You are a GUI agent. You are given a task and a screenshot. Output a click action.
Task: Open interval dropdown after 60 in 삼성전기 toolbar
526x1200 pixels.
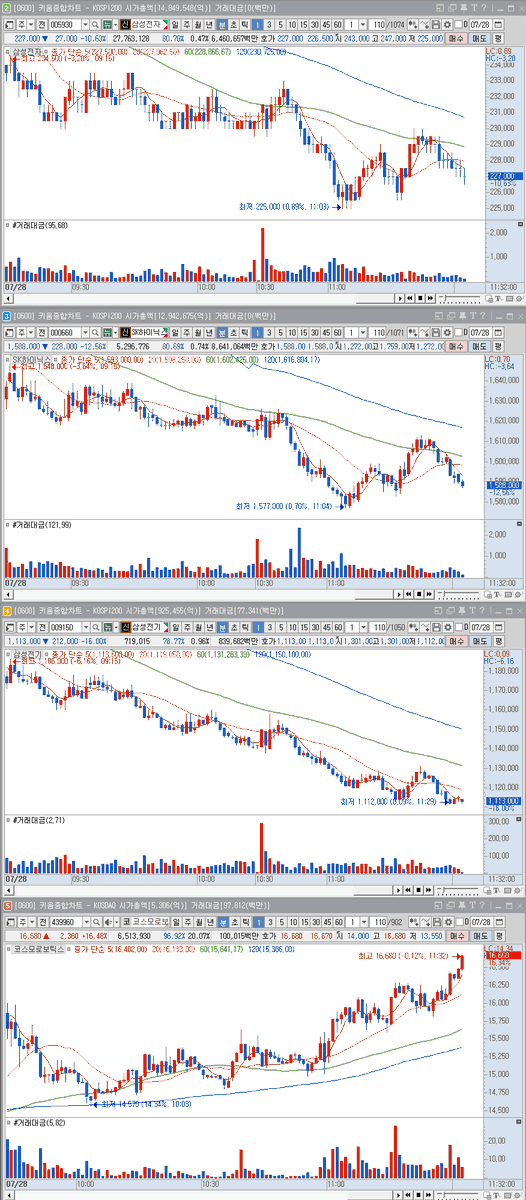tap(363, 627)
